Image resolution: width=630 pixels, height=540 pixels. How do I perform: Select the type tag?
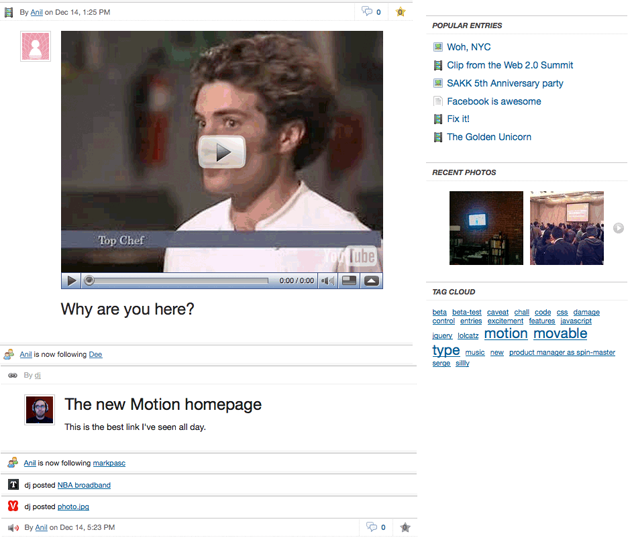point(446,350)
